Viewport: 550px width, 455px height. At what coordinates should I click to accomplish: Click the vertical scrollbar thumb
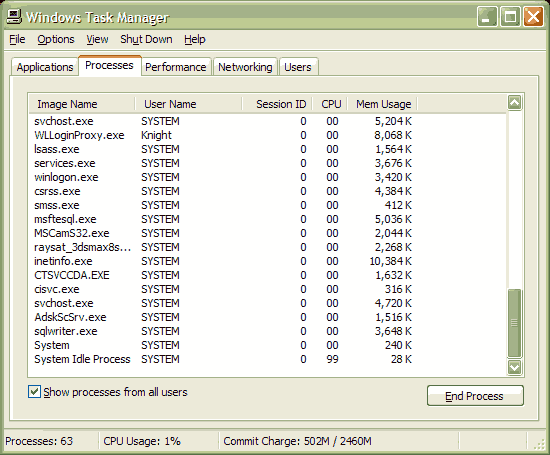point(514,323)
